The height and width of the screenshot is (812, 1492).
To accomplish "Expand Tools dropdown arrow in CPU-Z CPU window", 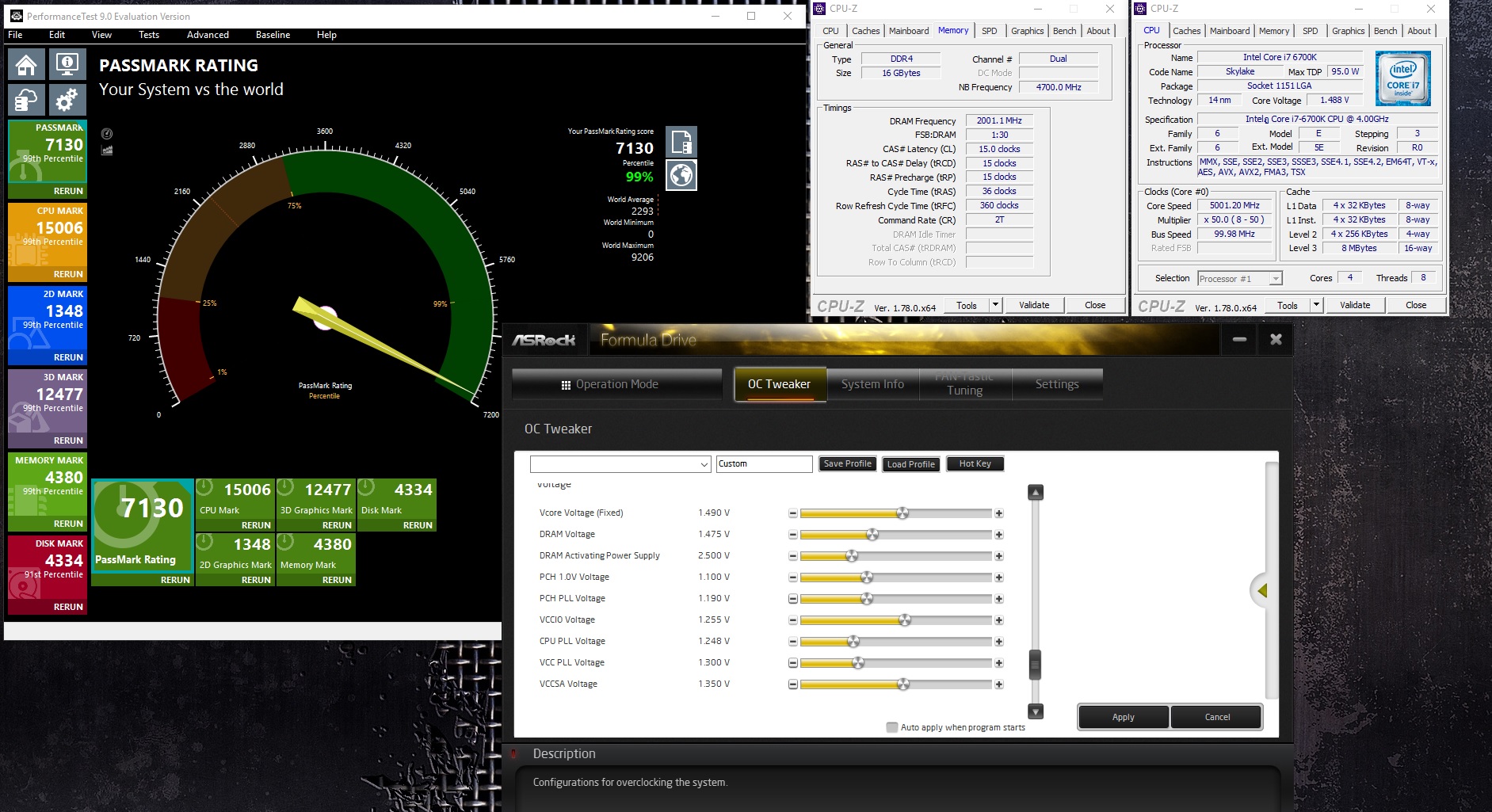I will (x=1317, y=305).
